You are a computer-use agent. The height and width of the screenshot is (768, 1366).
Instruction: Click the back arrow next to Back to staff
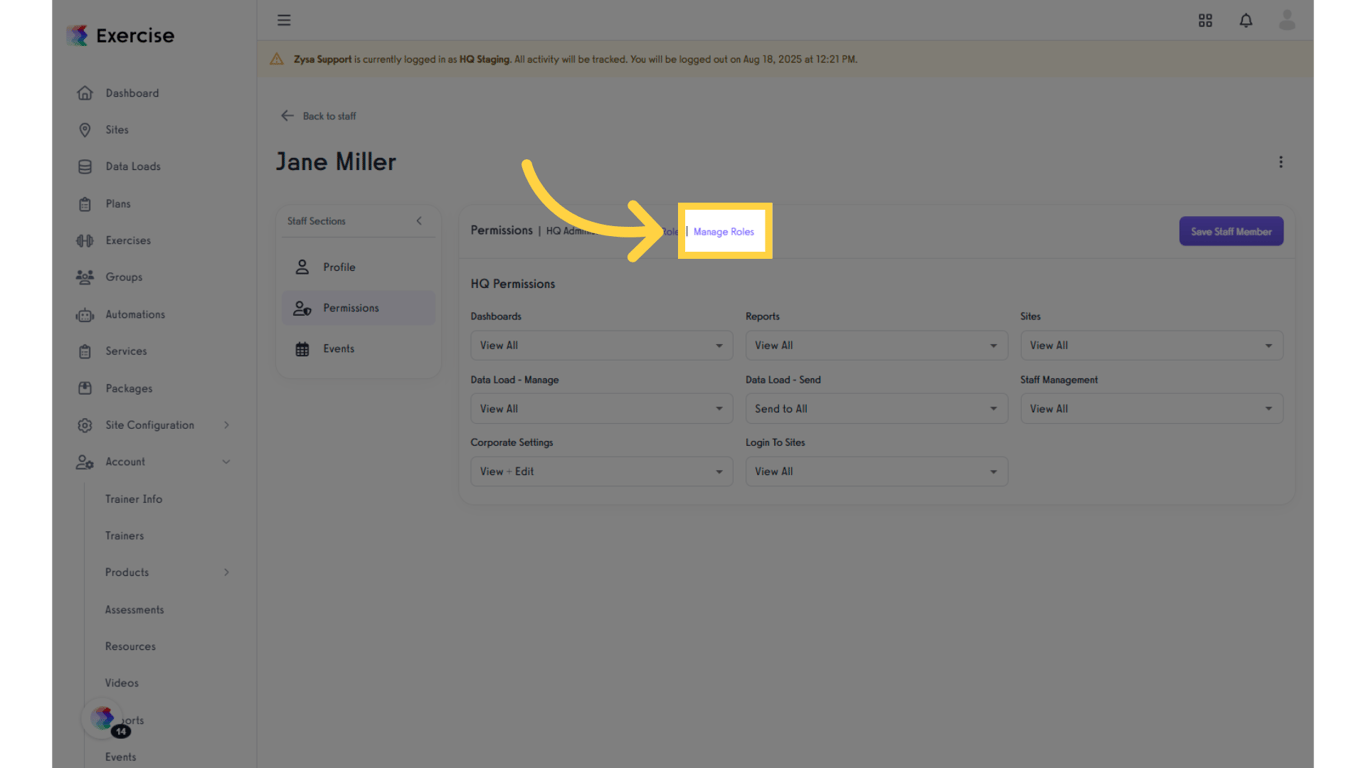[287, 115]
